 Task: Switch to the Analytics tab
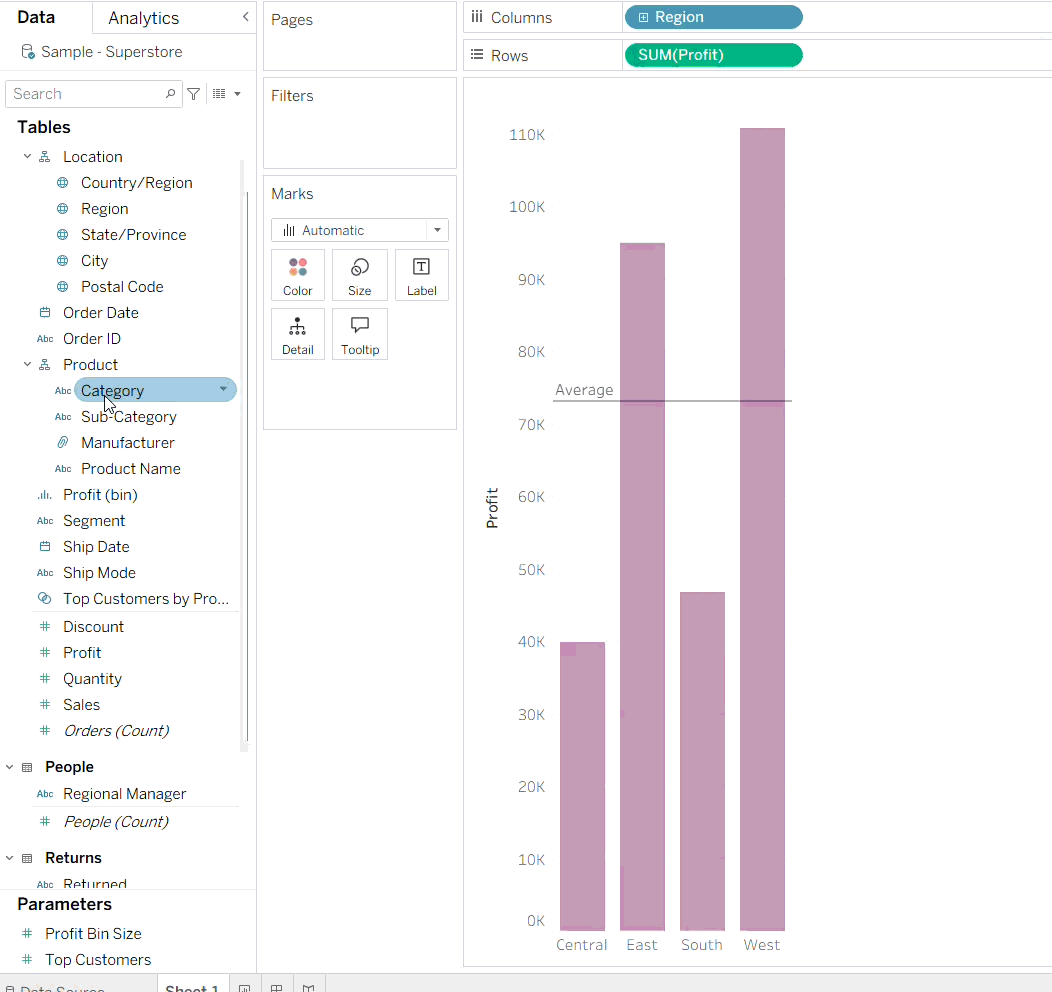click(143, 18)
